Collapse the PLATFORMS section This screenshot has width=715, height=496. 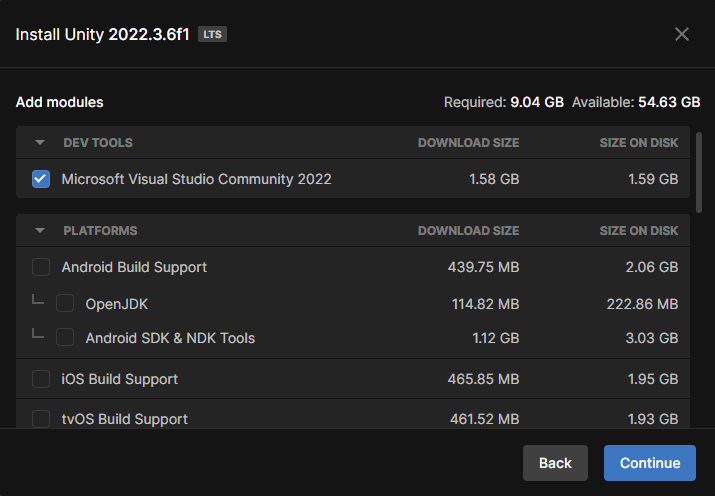[40, 231]
